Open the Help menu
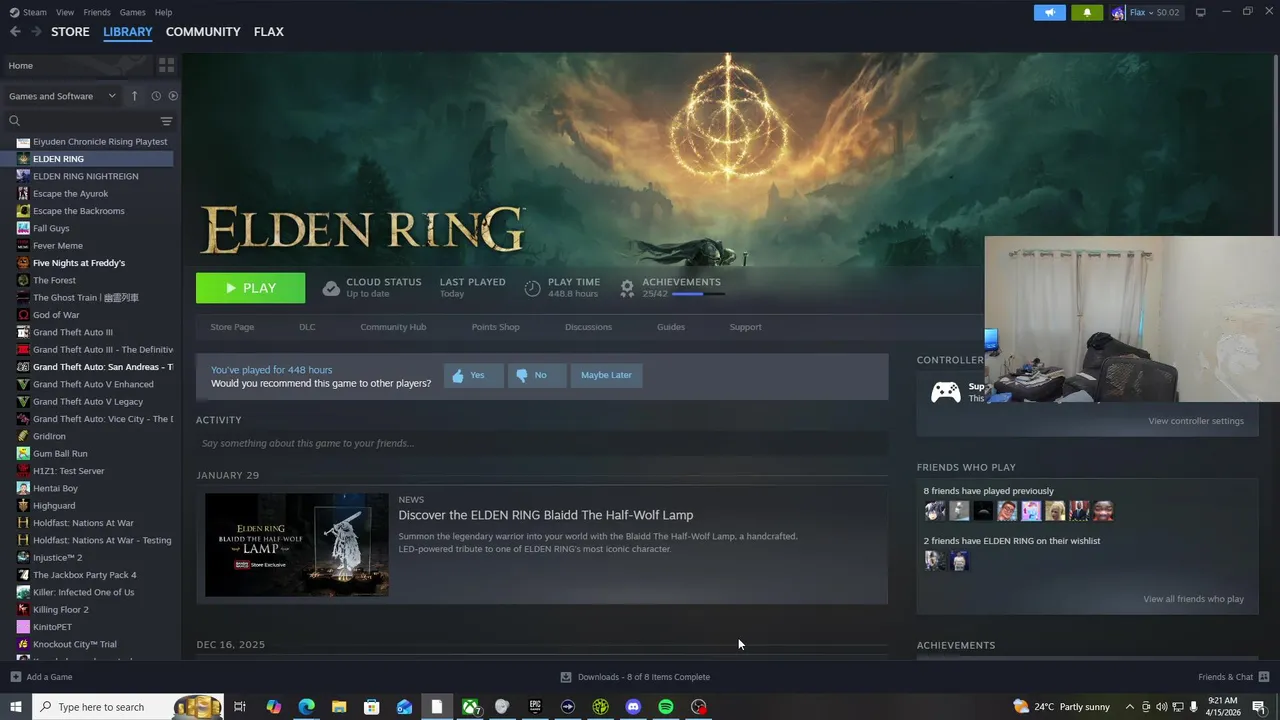The image size is (1280, 720). click(163, 12)
